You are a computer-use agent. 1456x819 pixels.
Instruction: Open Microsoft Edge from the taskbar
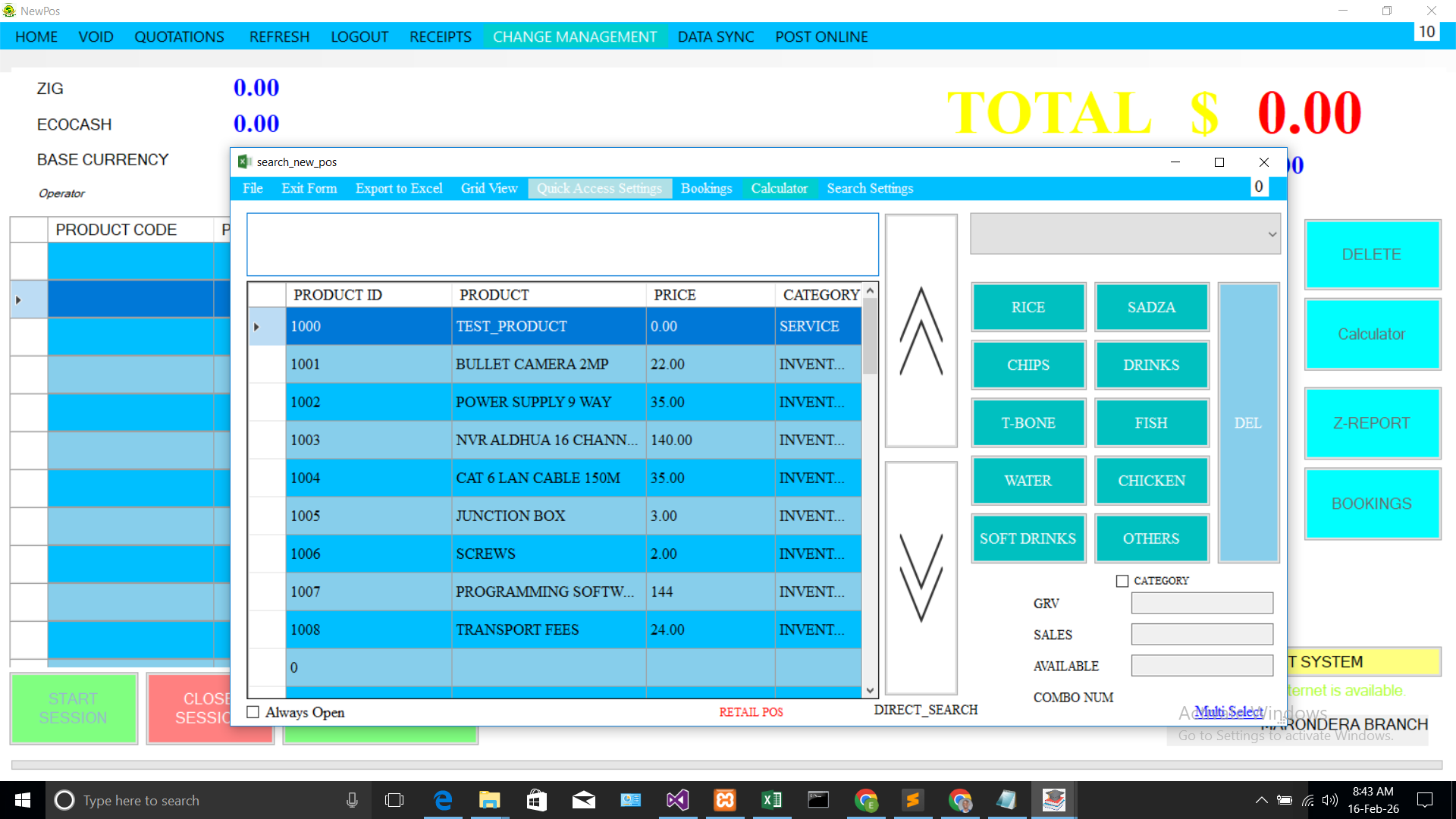pyautogui.click(x=443, y=800)
